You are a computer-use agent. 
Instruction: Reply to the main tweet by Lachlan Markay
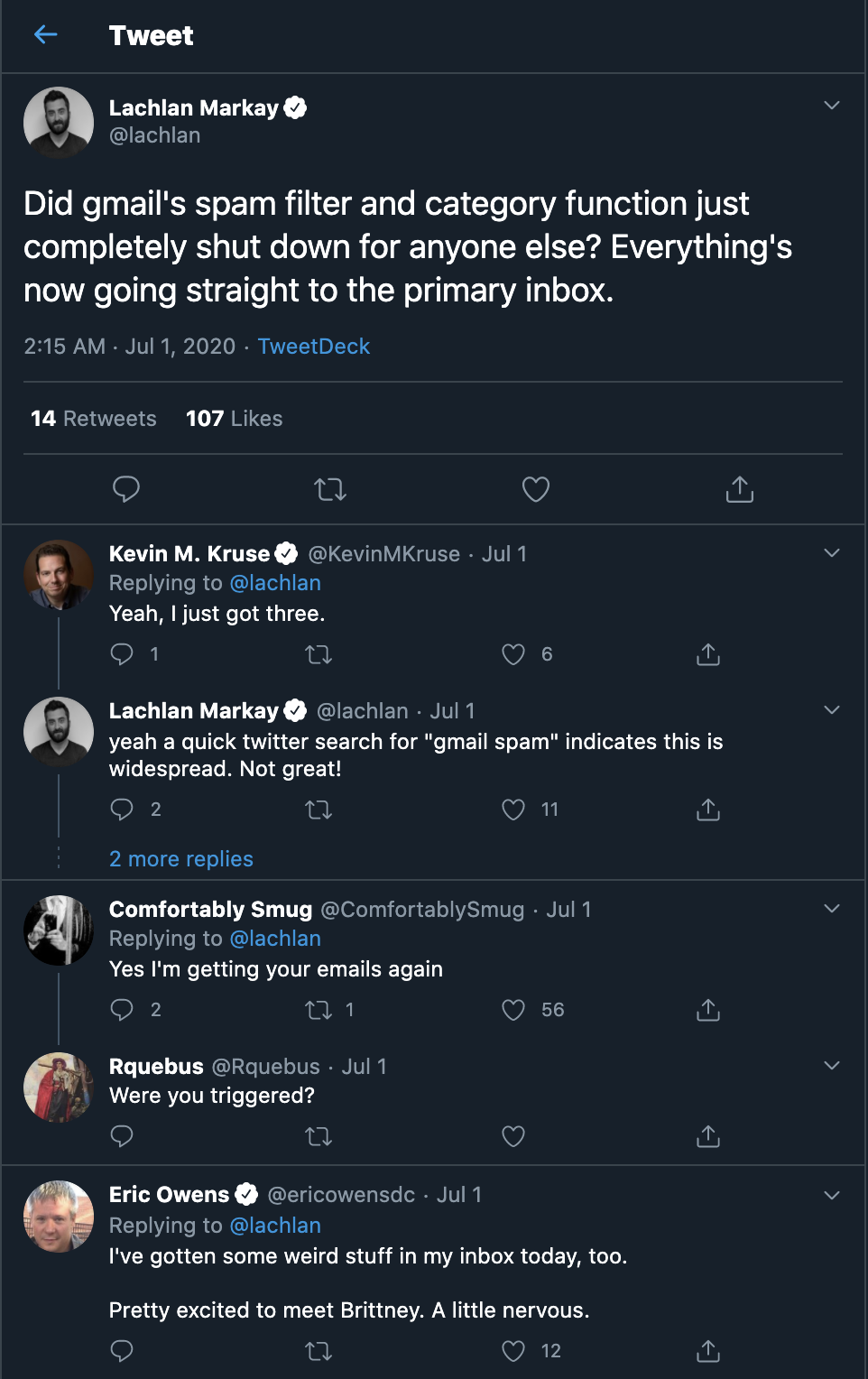[126, 489]
